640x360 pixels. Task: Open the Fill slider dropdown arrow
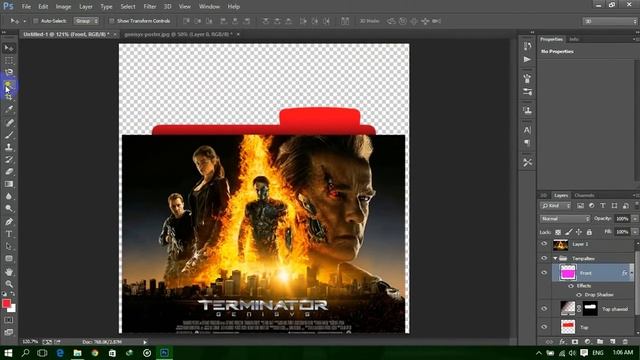tap(635, 232)
